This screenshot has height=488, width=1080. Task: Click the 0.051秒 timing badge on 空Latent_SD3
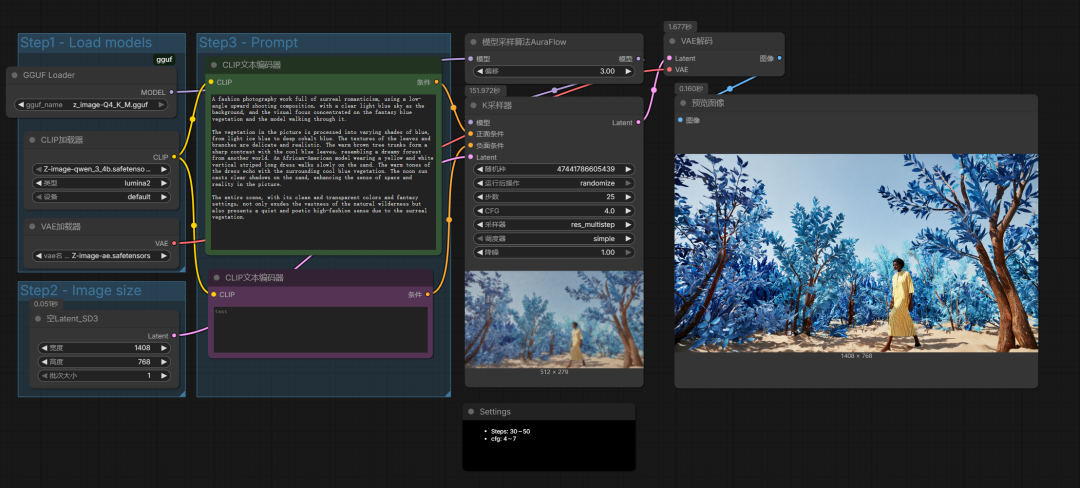tap(45, 304)
